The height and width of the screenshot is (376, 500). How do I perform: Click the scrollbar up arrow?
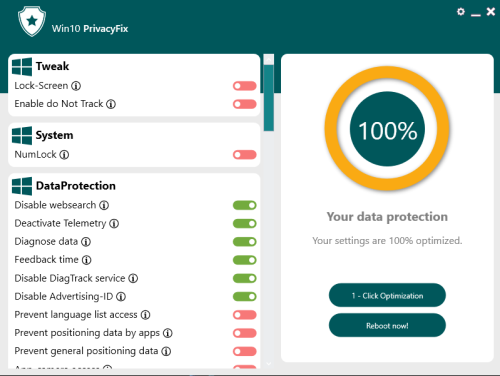(x=269, y=59)
